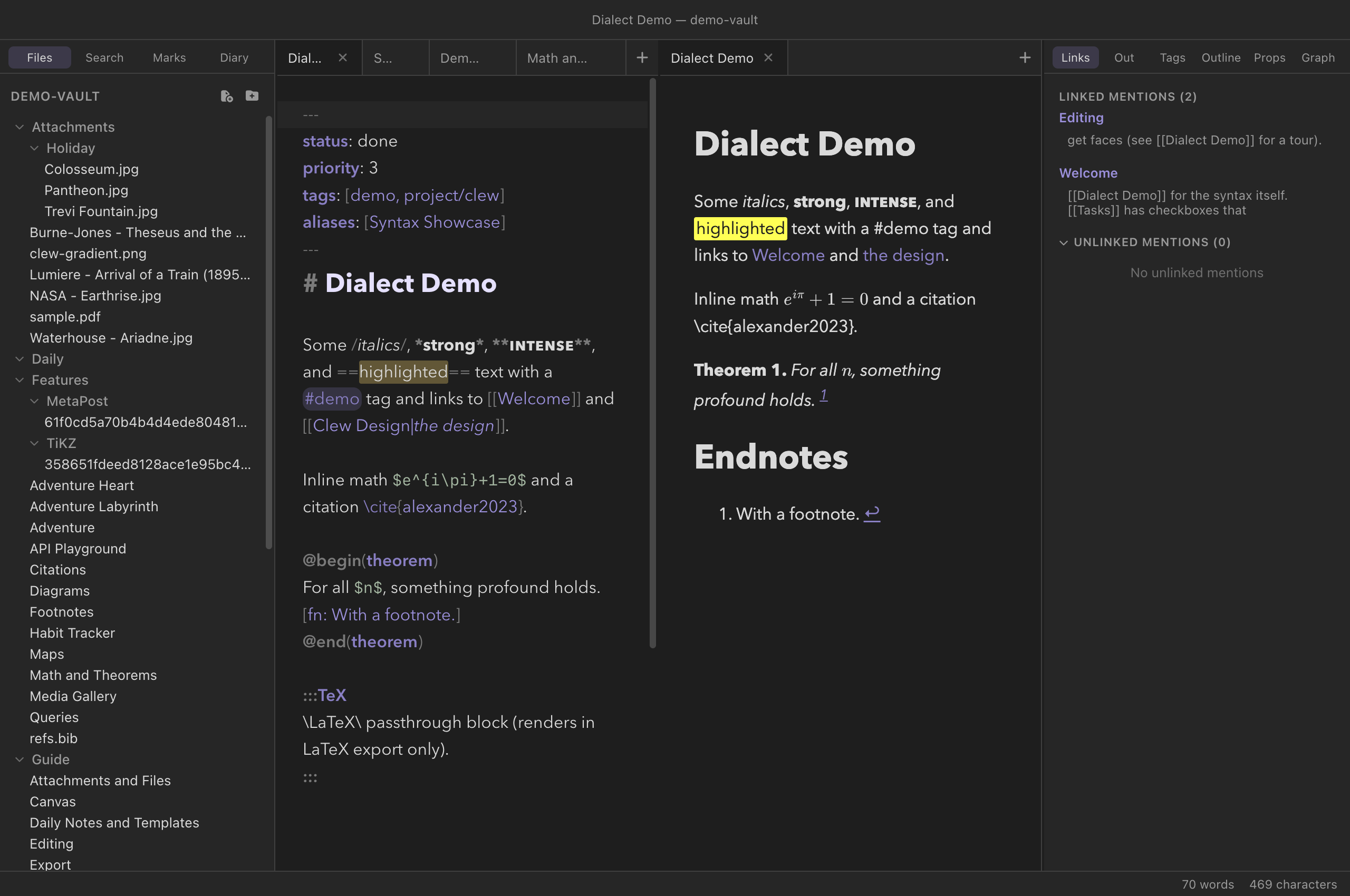Switch to the Files sidebar tab
The height and width of the screenshot is (896, 1350).
click(40, 58)
